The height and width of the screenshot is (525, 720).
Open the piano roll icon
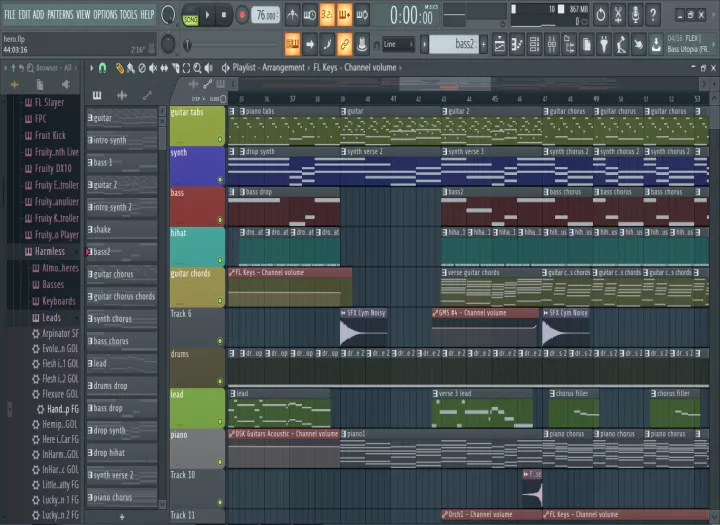tap(517, 45)
